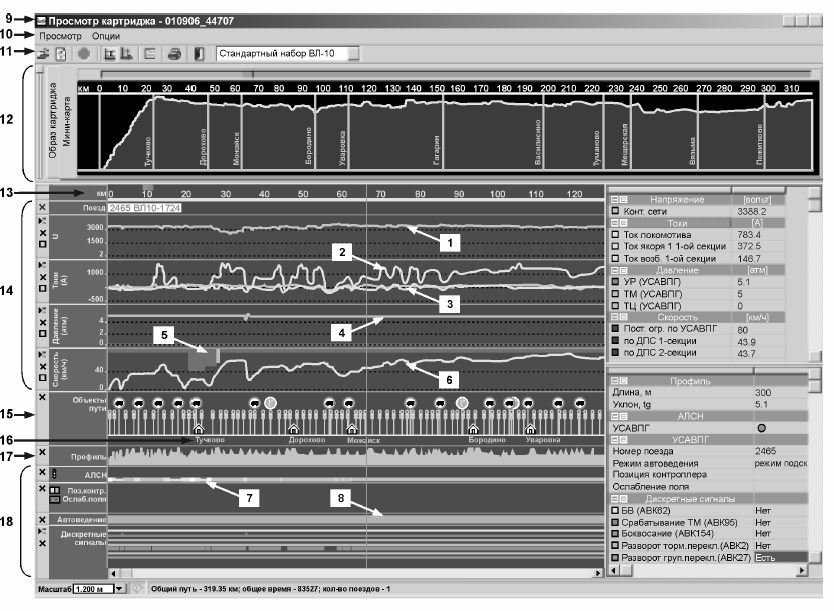Click the mini-map position slider bar
The width and height of the screenshot is (834, 611).
coord(456,74)
